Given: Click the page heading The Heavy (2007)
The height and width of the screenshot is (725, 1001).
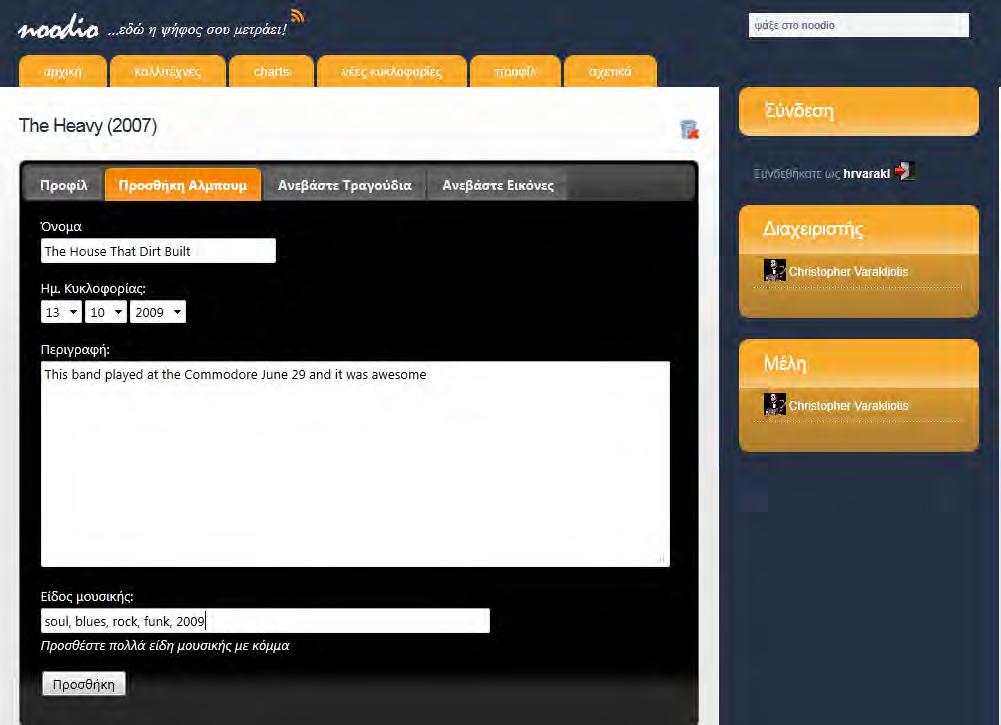Looking at the screenshot, I should [x=88, y=125].
